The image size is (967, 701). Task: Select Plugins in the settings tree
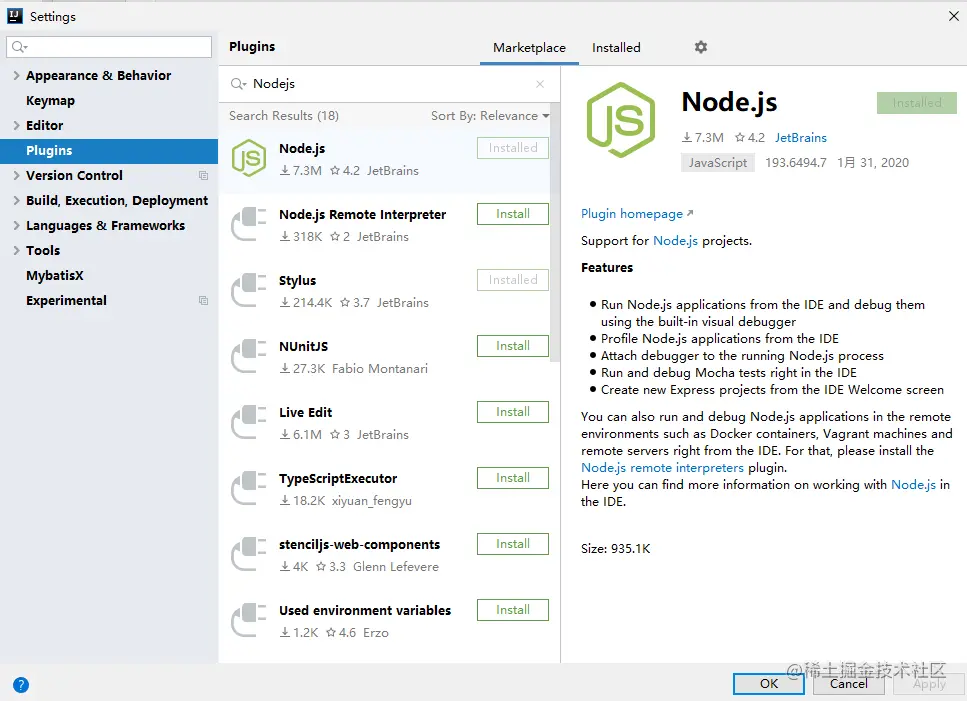pos(109,150)
